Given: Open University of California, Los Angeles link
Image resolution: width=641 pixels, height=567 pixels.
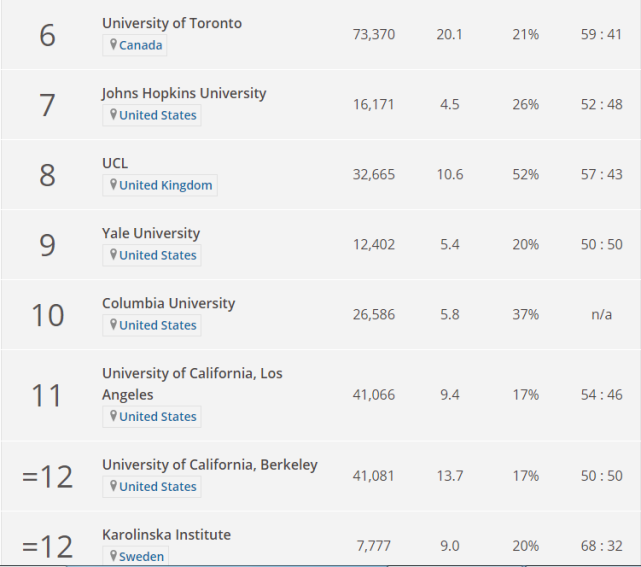Looking at the screenshot, I should pyautogui.click(x=191, y=373).
